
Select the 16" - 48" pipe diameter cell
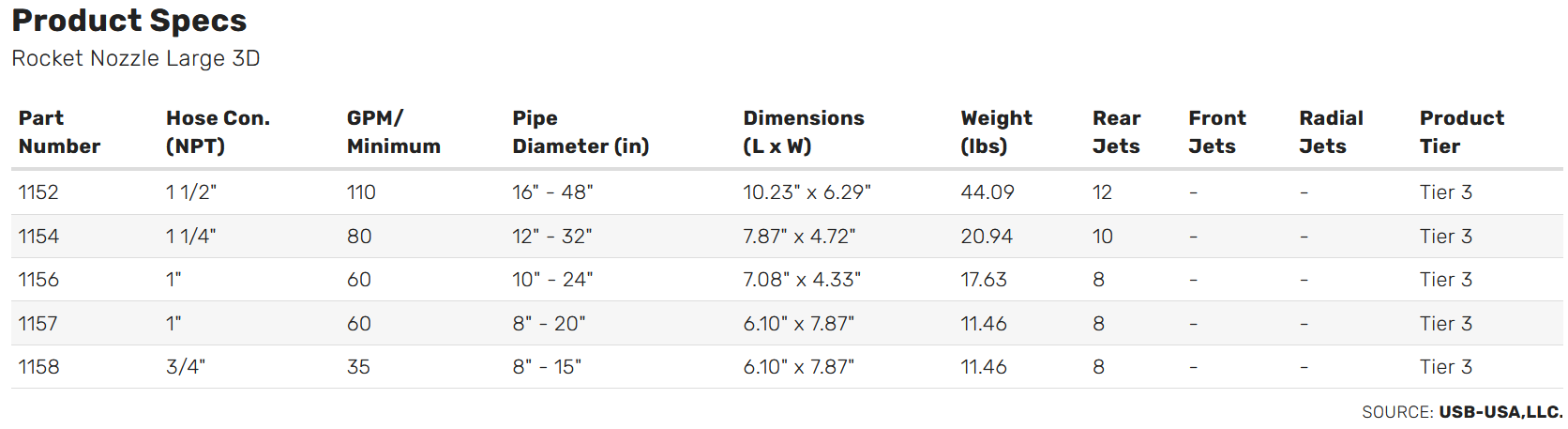[x=552, y=192]
